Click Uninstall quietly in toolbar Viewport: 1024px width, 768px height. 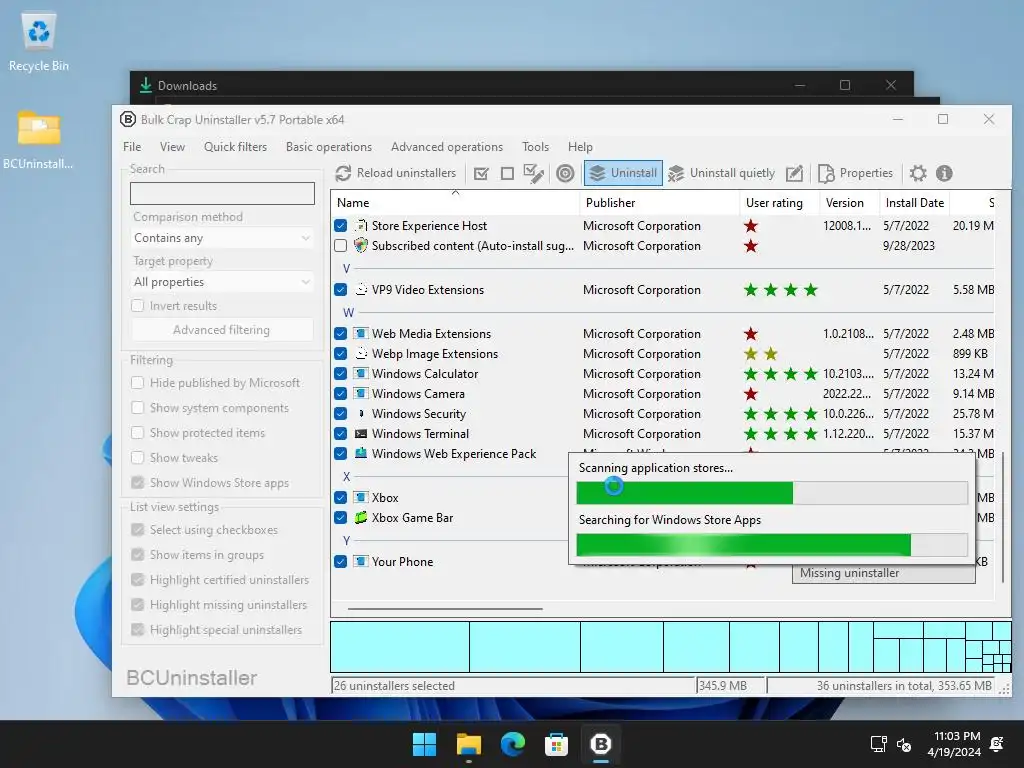pos(722,173)
